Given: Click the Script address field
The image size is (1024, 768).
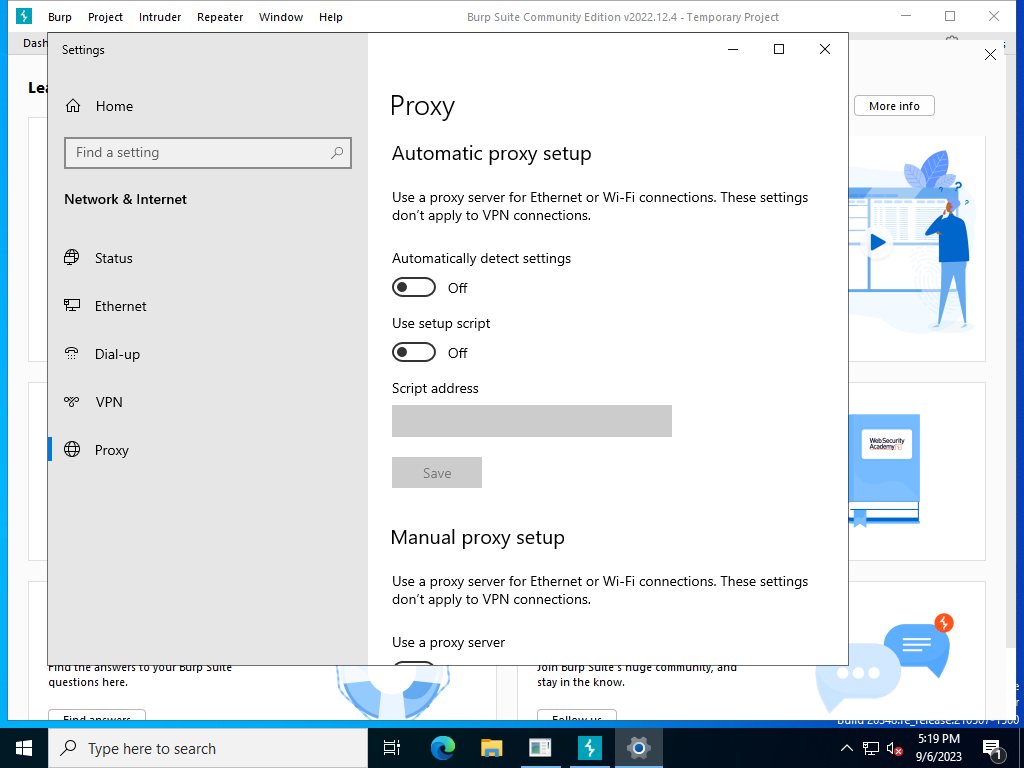Looking at the screenshot, I should point(532,421).
